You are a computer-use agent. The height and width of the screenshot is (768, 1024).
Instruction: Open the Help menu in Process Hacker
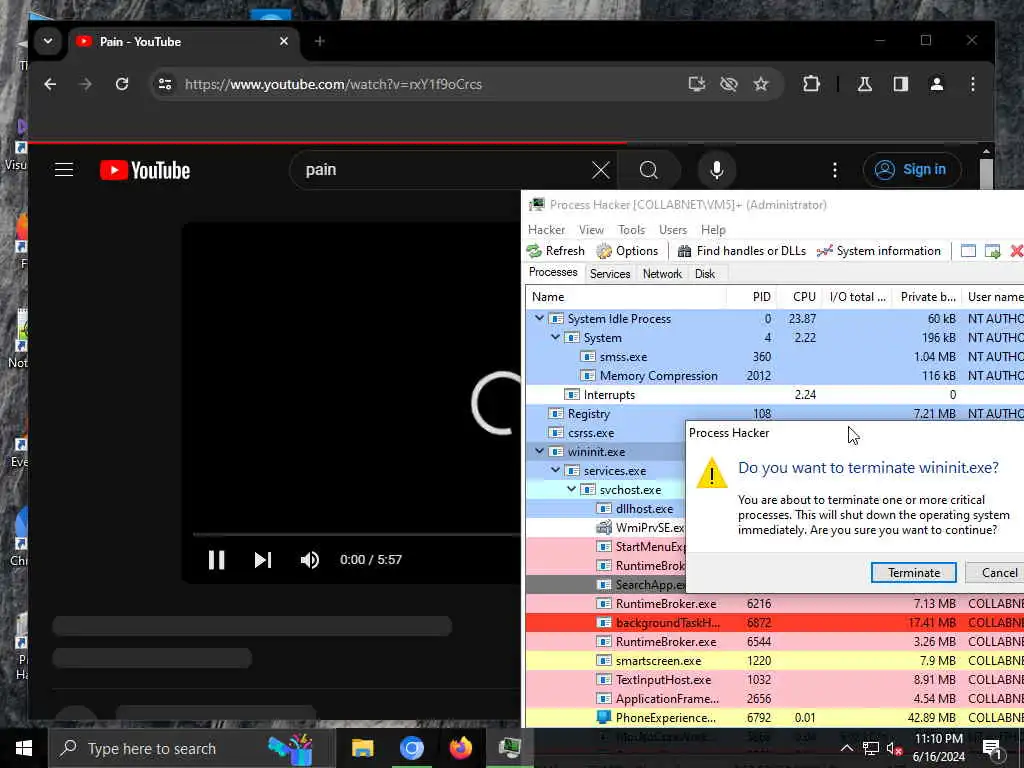coord(713,230)
